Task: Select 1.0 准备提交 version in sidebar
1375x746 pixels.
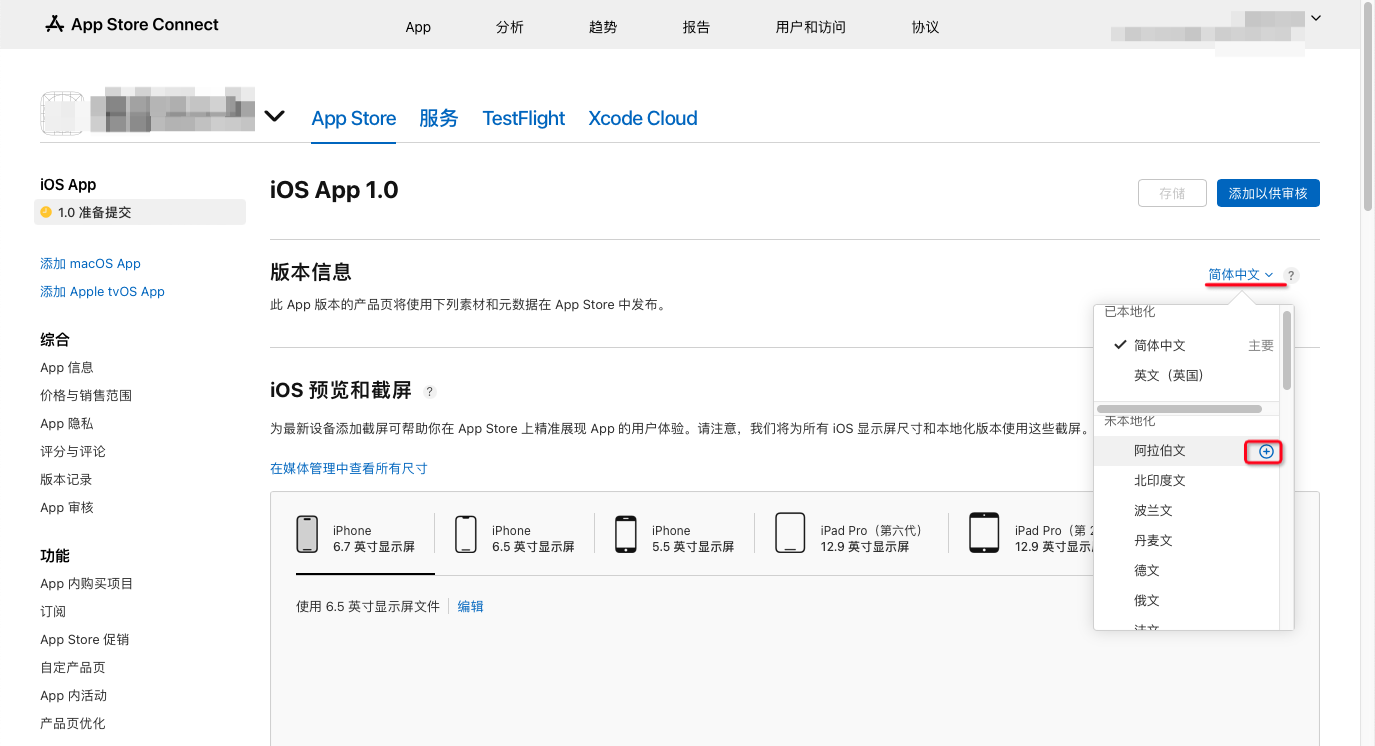Action: click(x=140, y=212)
